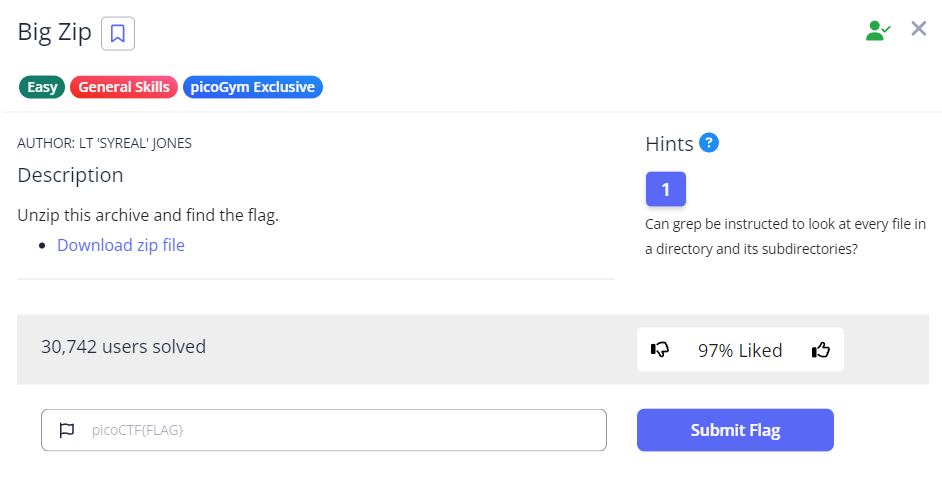Select the picoGym Exclusive tag
The width and height of the screenshot is (942, 485).
click(253, 87)
